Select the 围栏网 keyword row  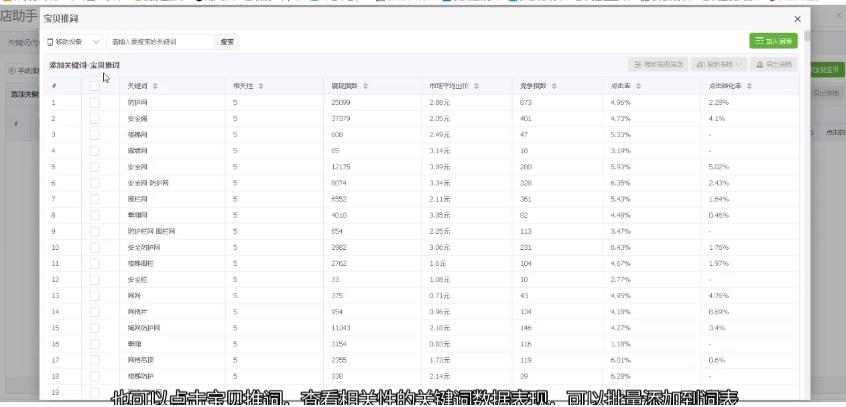(138, 199)
